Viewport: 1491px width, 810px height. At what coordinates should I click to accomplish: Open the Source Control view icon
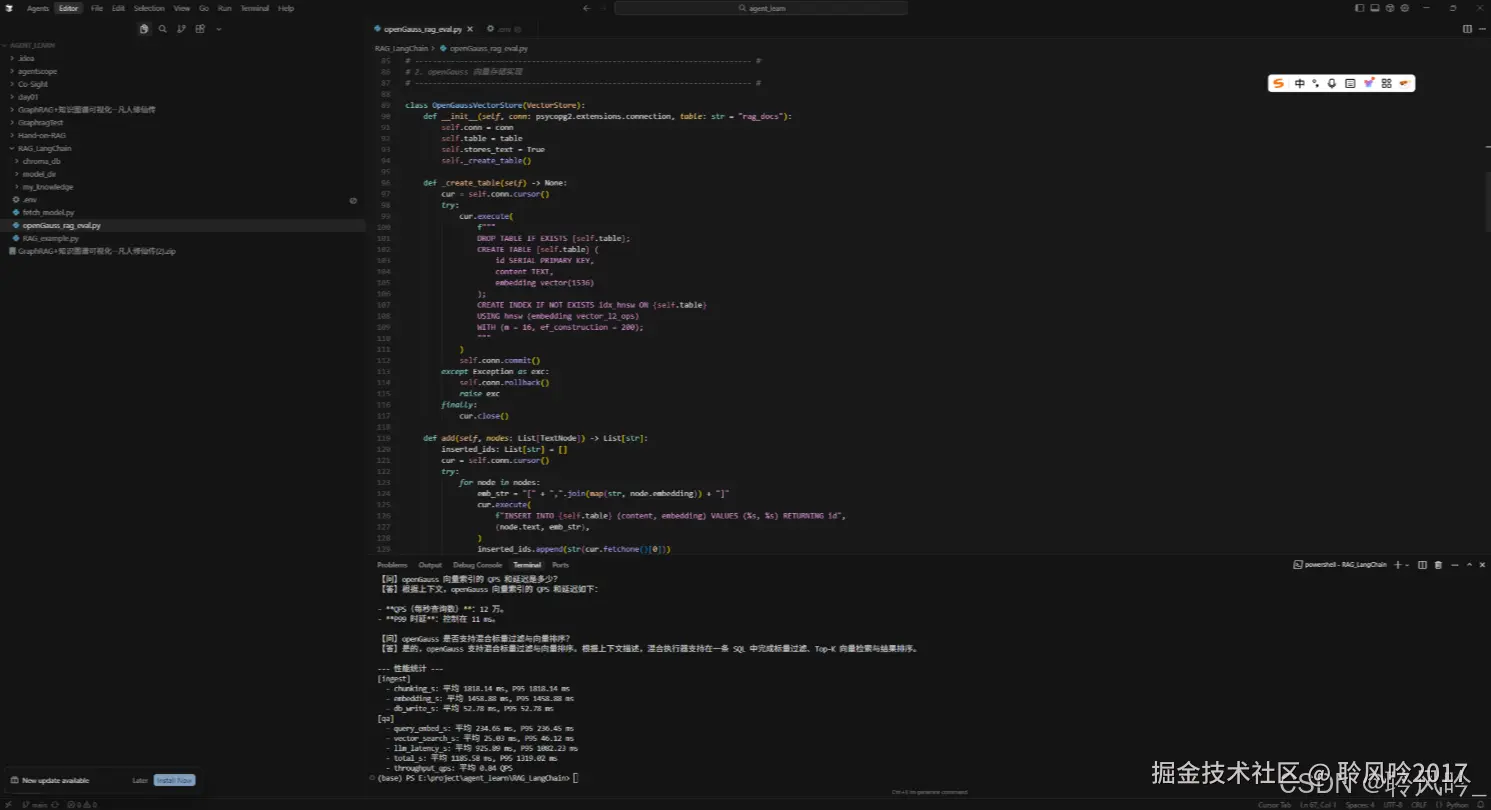(x=181, y=29)
